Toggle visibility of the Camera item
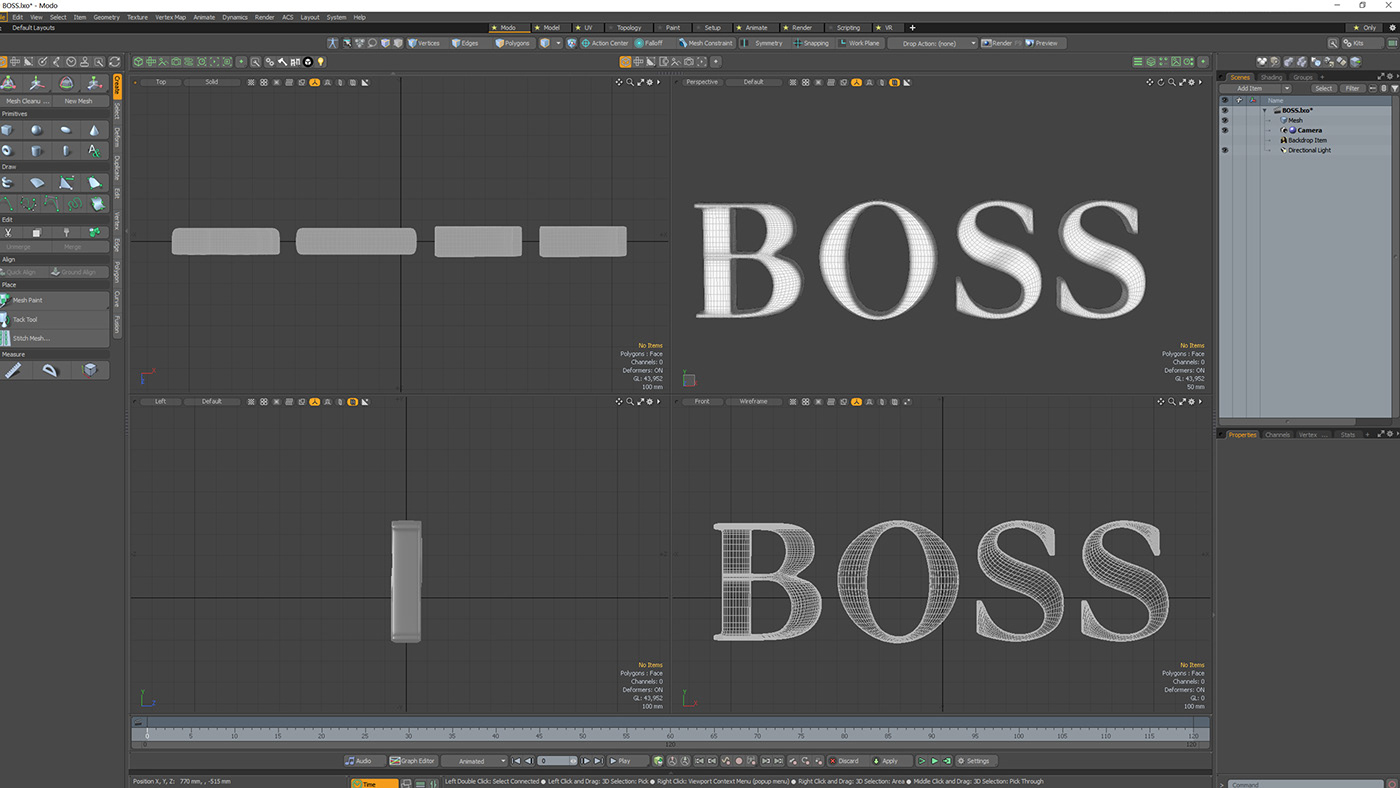The width and height of the screenshot is (1400, 788). 1224,130
